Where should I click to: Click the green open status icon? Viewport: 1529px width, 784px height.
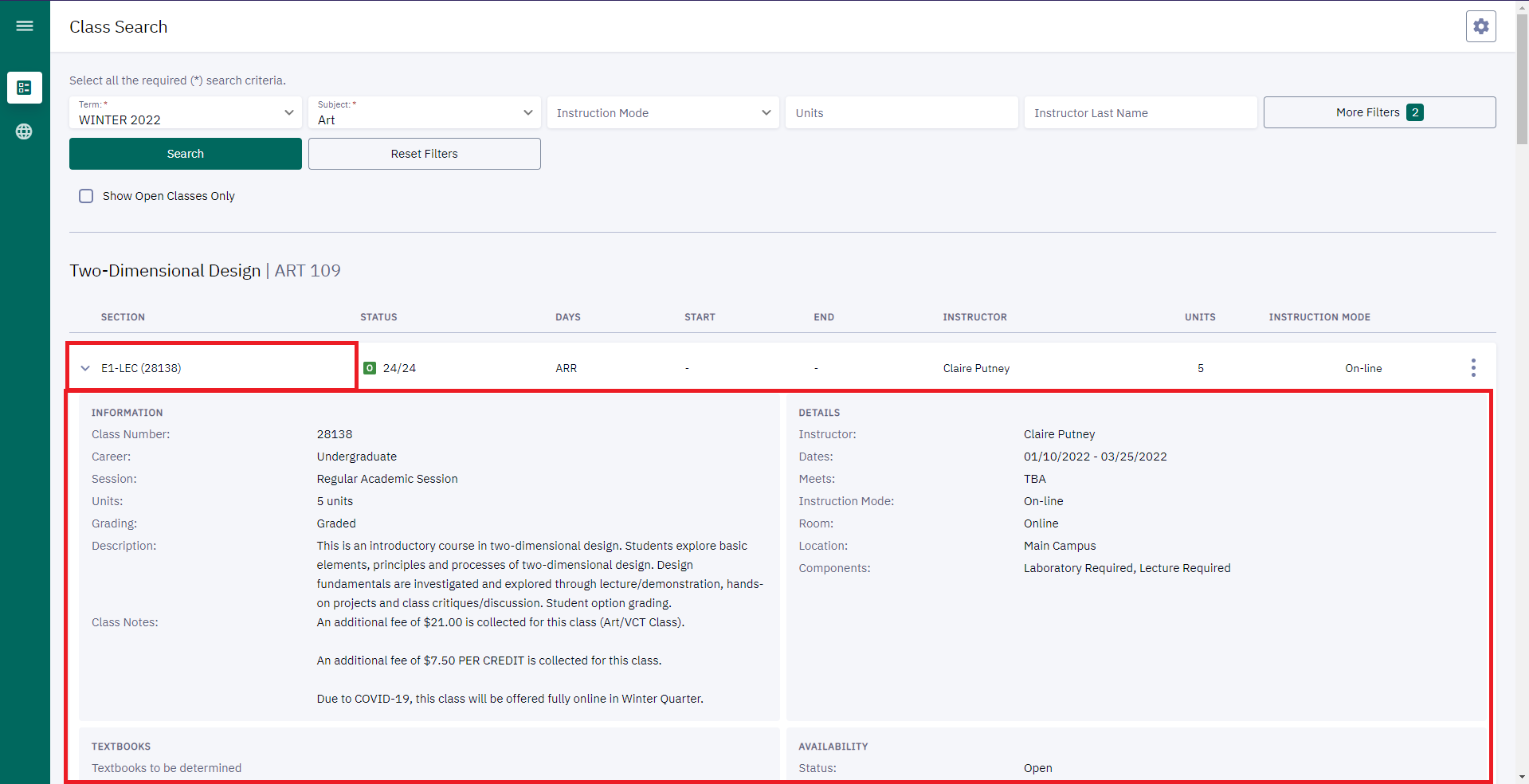[x=370, y=368]
